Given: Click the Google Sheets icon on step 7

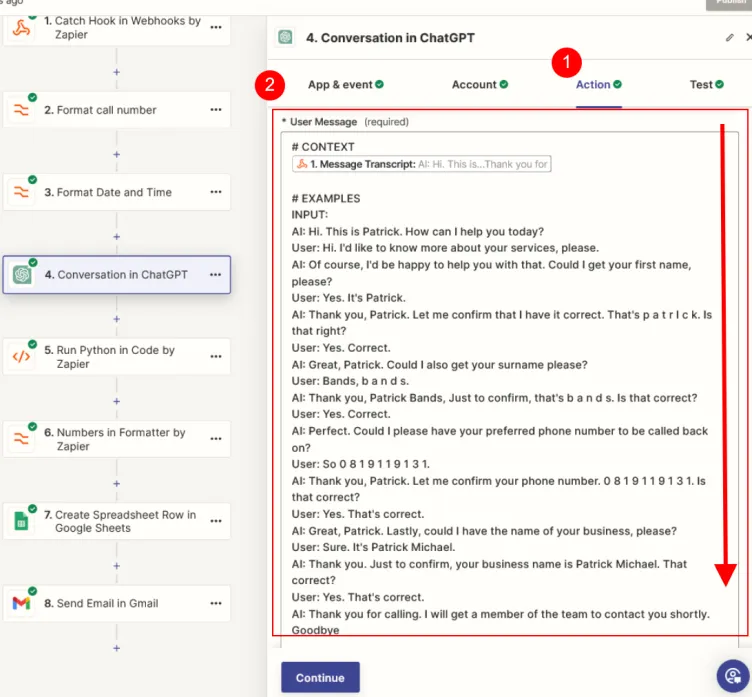Looking at the screenshot, I should click(21, 521).
